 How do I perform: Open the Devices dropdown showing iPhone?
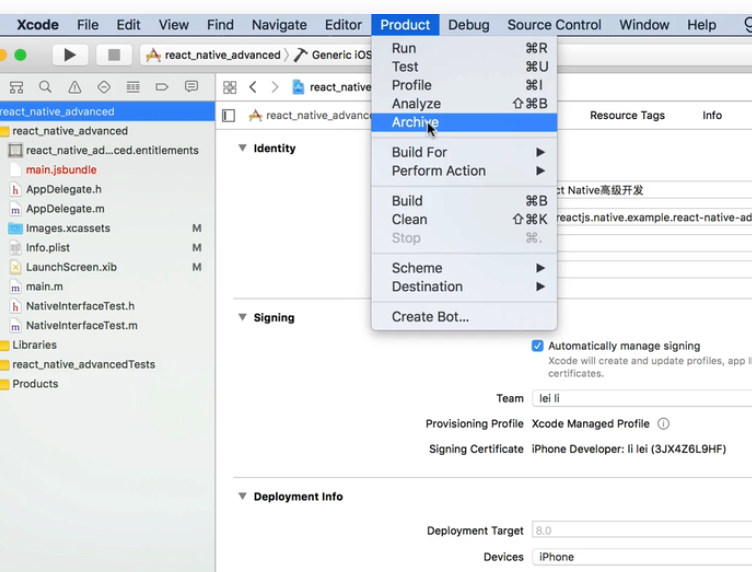pyautogui.click(x=642, y=557)
